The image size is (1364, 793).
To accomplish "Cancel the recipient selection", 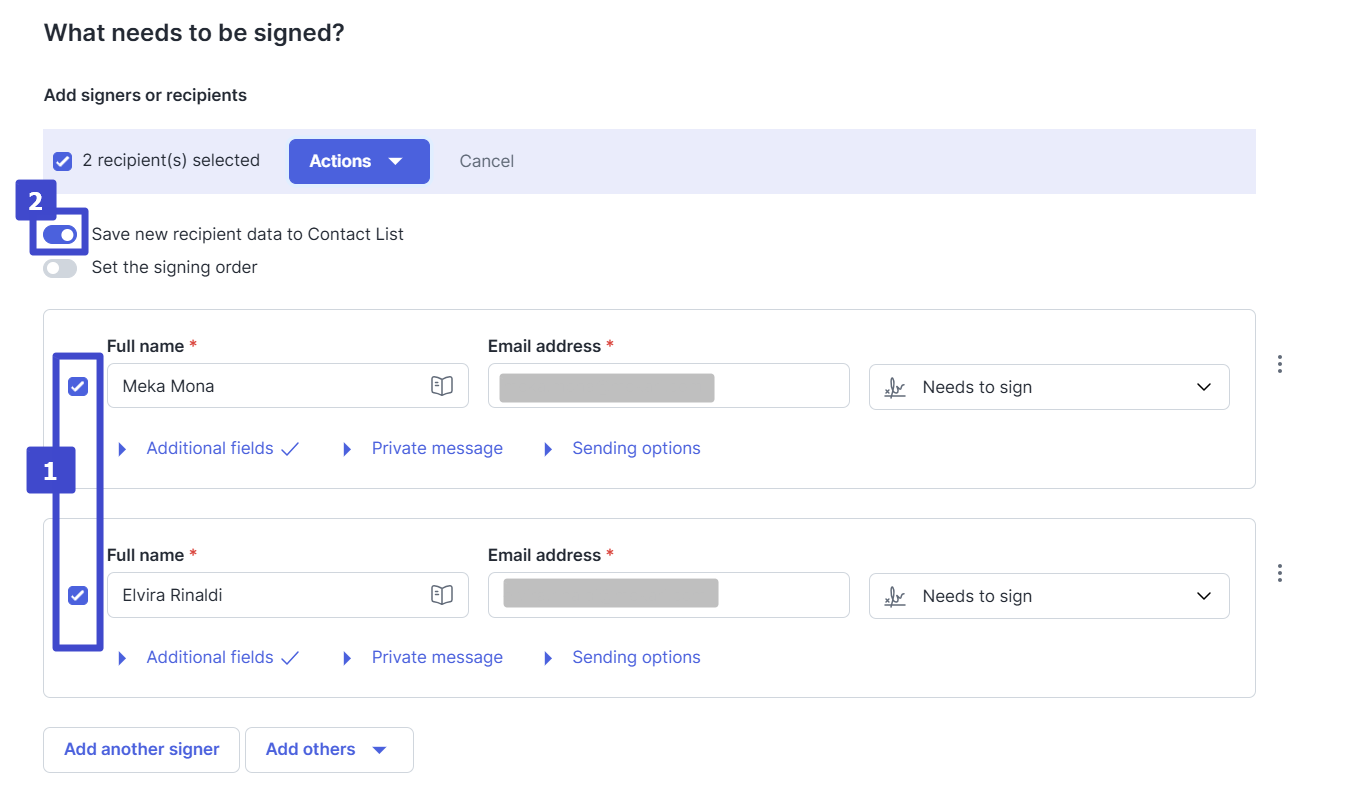I will [x=486, y=161].
